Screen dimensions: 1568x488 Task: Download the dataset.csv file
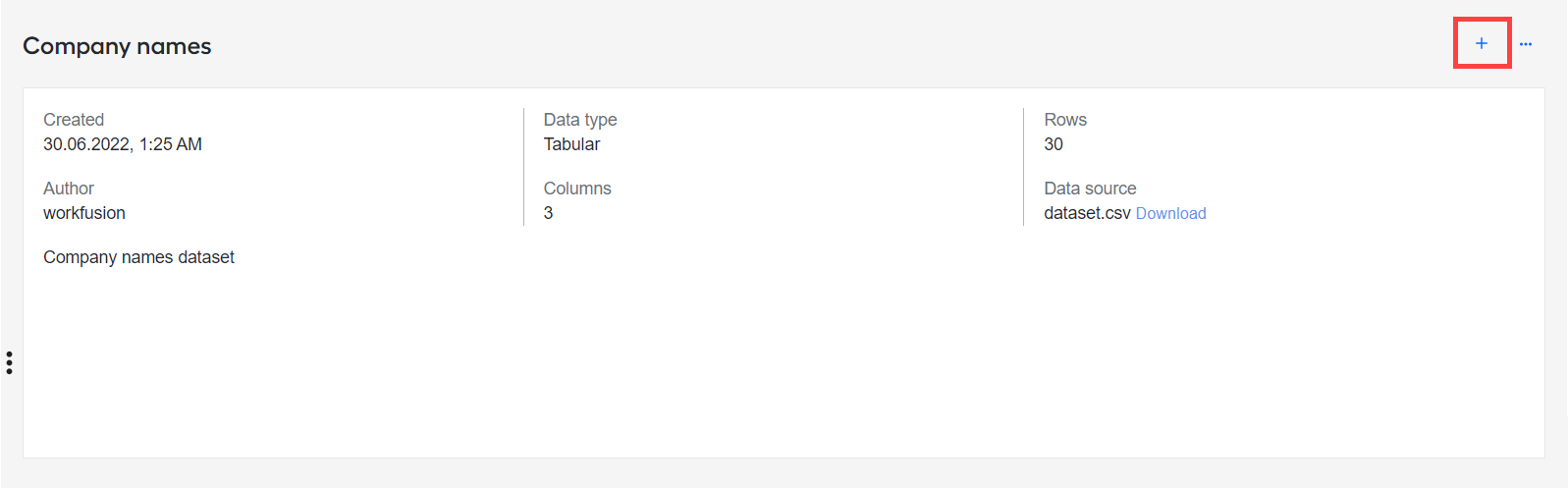1170,213
